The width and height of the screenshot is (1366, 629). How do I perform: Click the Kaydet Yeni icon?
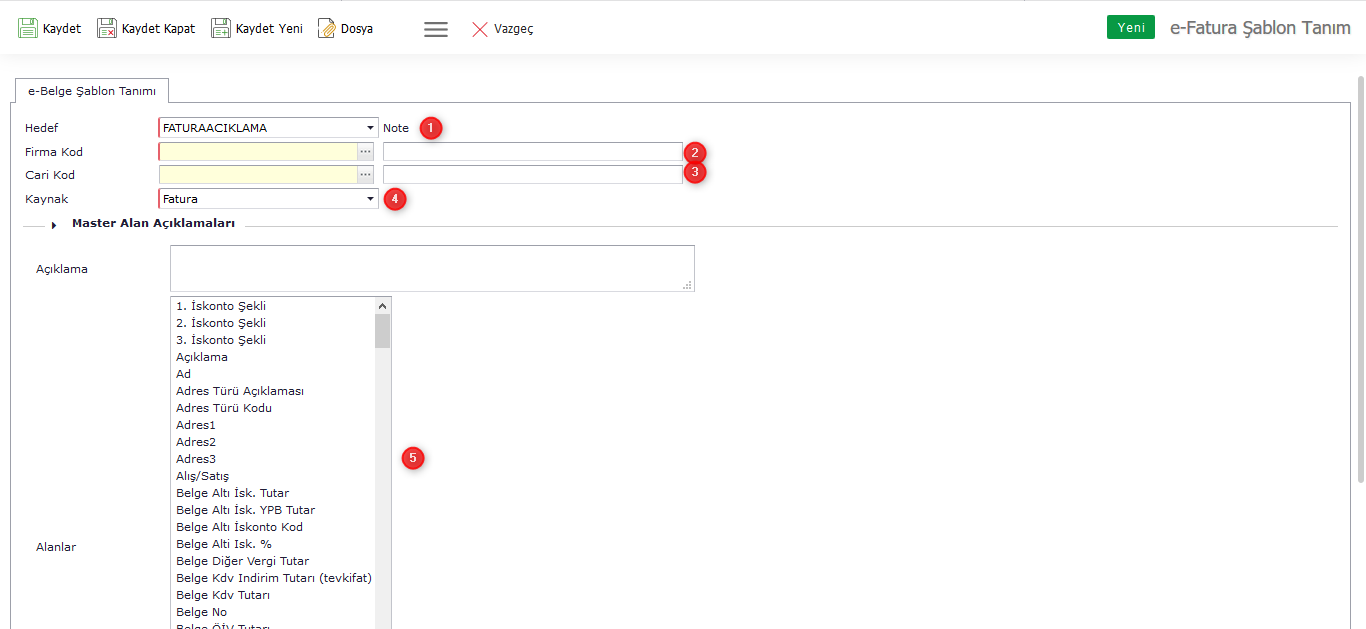pyautogui.click(x=221, y=28)
